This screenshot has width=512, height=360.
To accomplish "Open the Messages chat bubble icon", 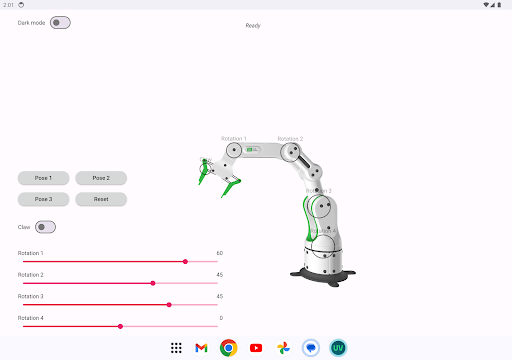I will click(x=311, y=348).
